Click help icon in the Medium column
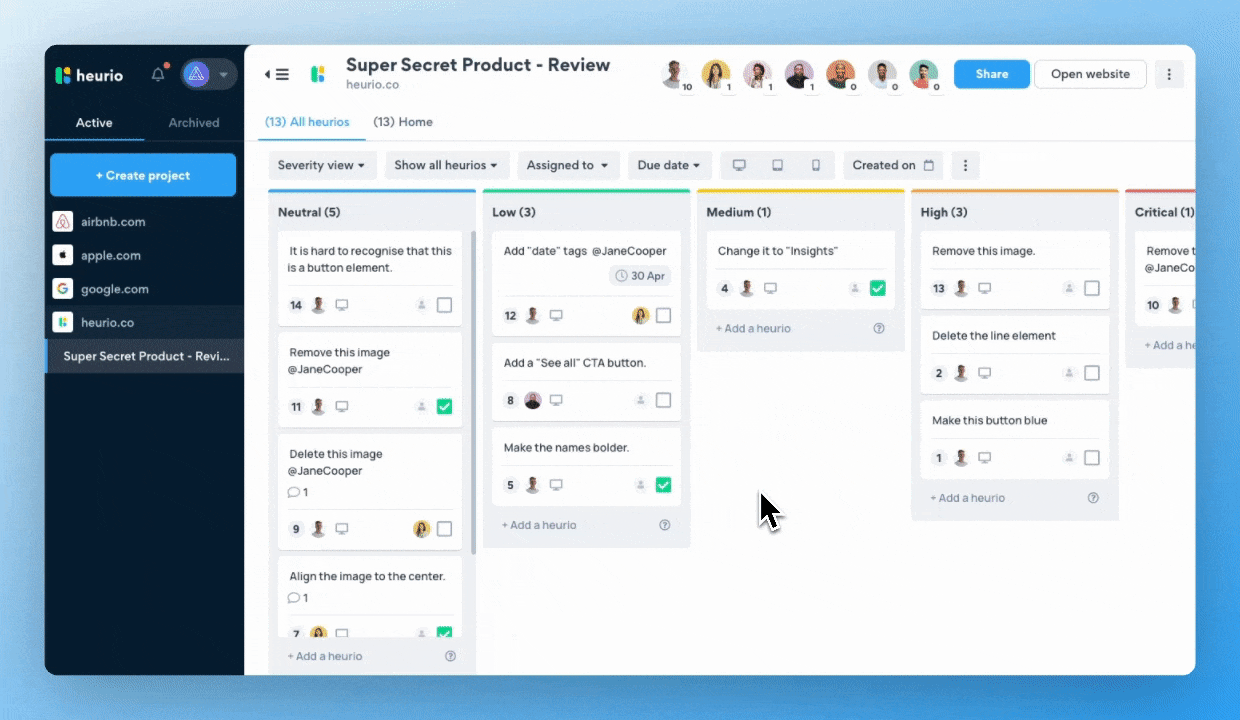 (879, 328)
